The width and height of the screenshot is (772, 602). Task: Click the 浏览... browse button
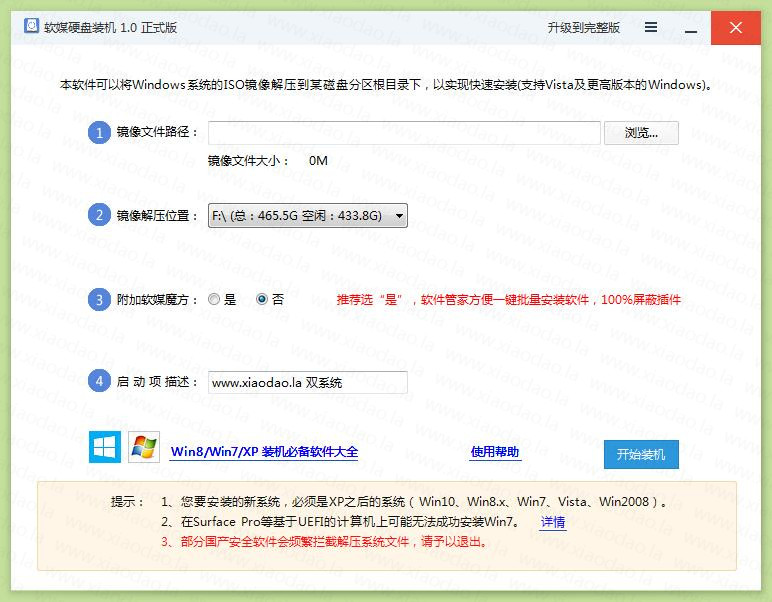tap(641, 133)
